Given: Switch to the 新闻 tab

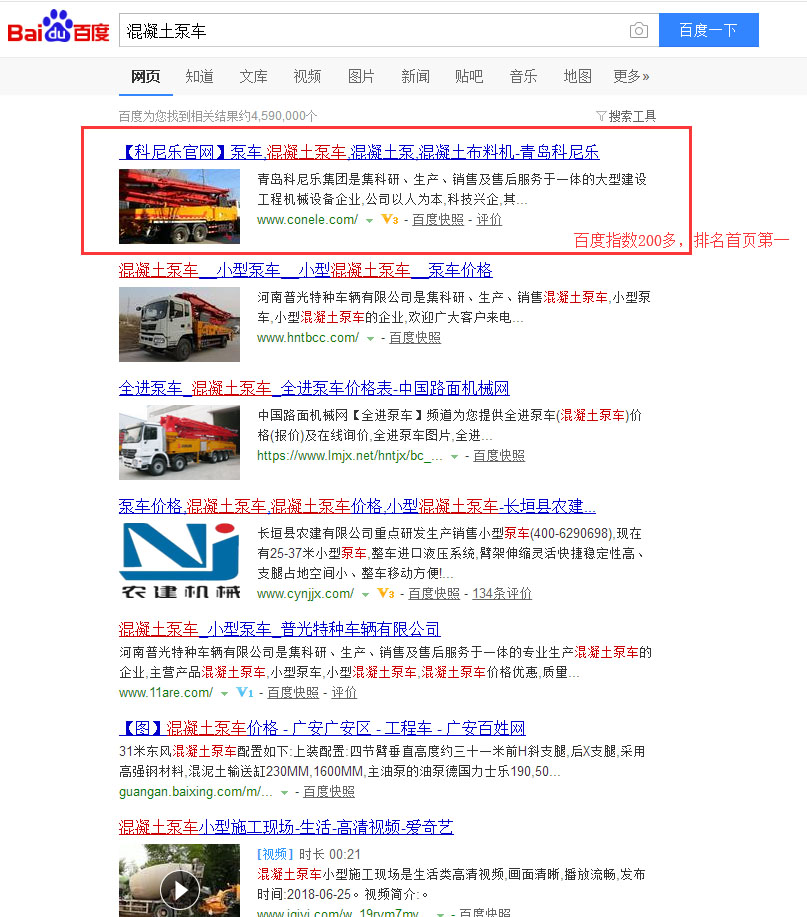Looking at the screenshot, I should tap(415, 77).
